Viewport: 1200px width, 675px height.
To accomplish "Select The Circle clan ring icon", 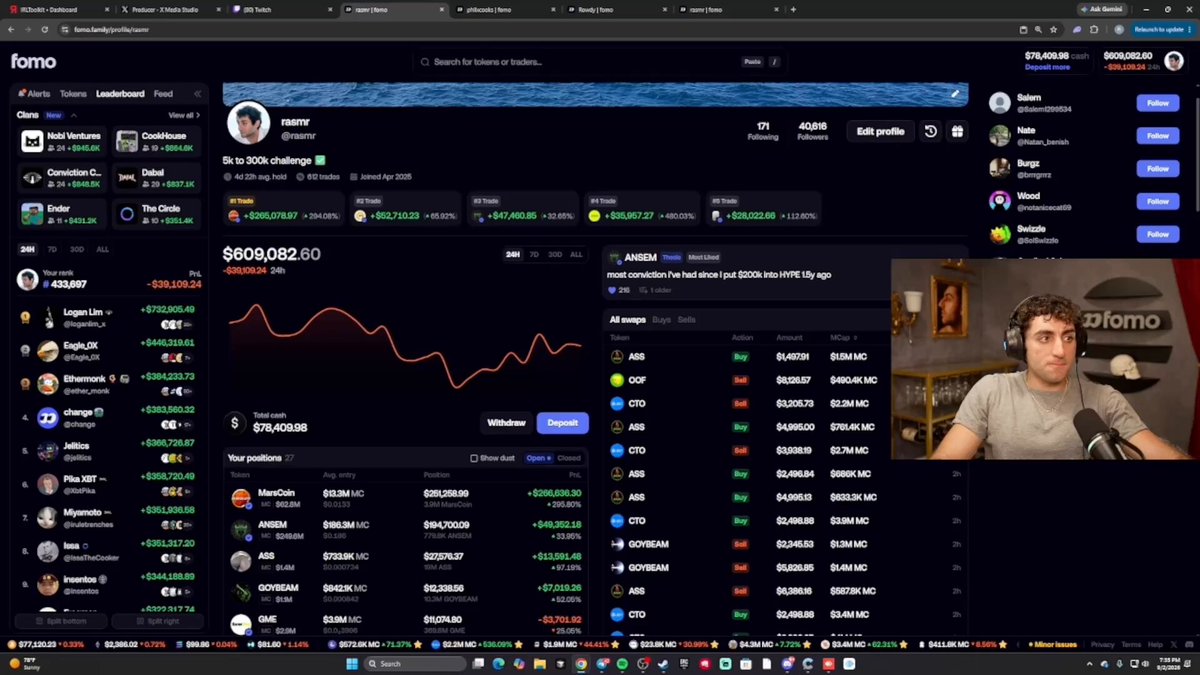I will coord(127,214).
